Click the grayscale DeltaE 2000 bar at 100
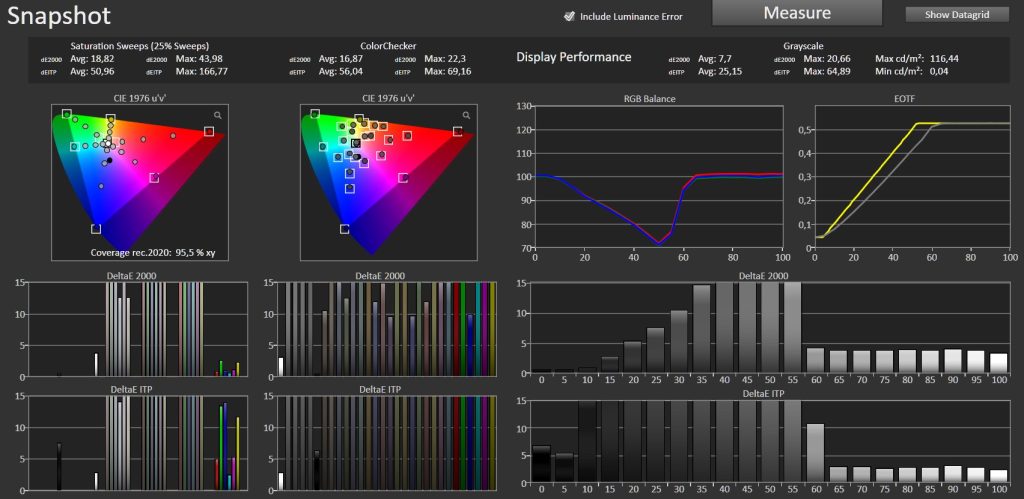The height and width of the screenshot is (499, 1024). (999, 363)
